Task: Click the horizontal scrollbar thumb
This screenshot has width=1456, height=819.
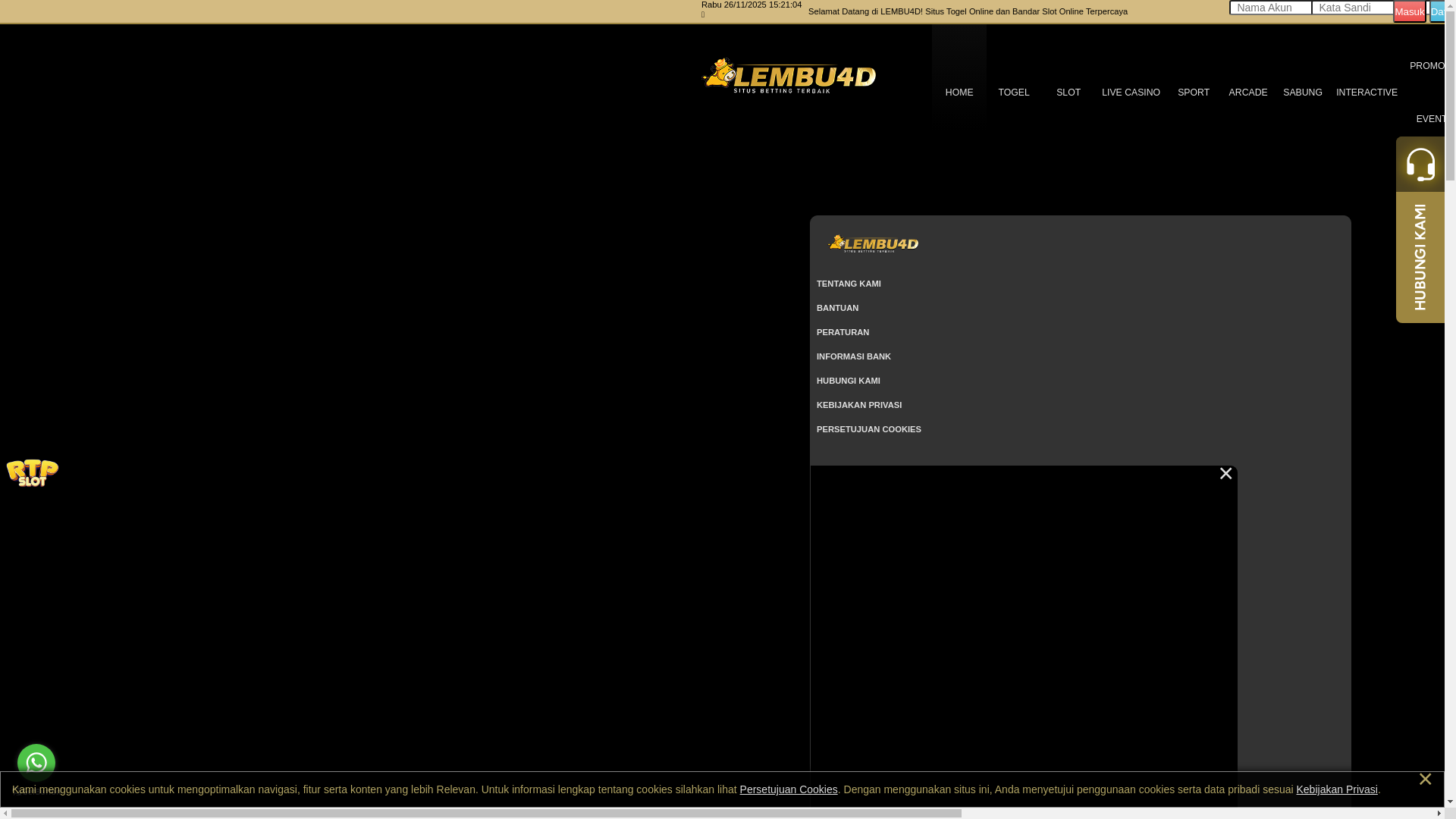Action: [486, 813]
